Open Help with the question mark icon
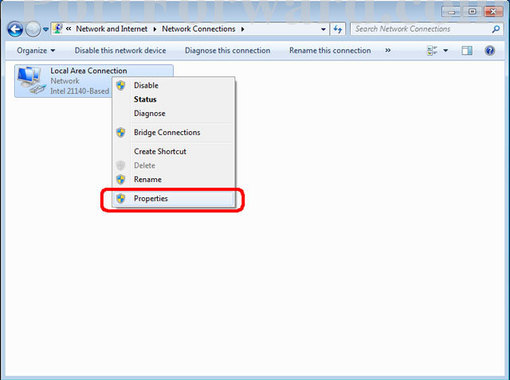510x380 pixels. tap(490, 51)
